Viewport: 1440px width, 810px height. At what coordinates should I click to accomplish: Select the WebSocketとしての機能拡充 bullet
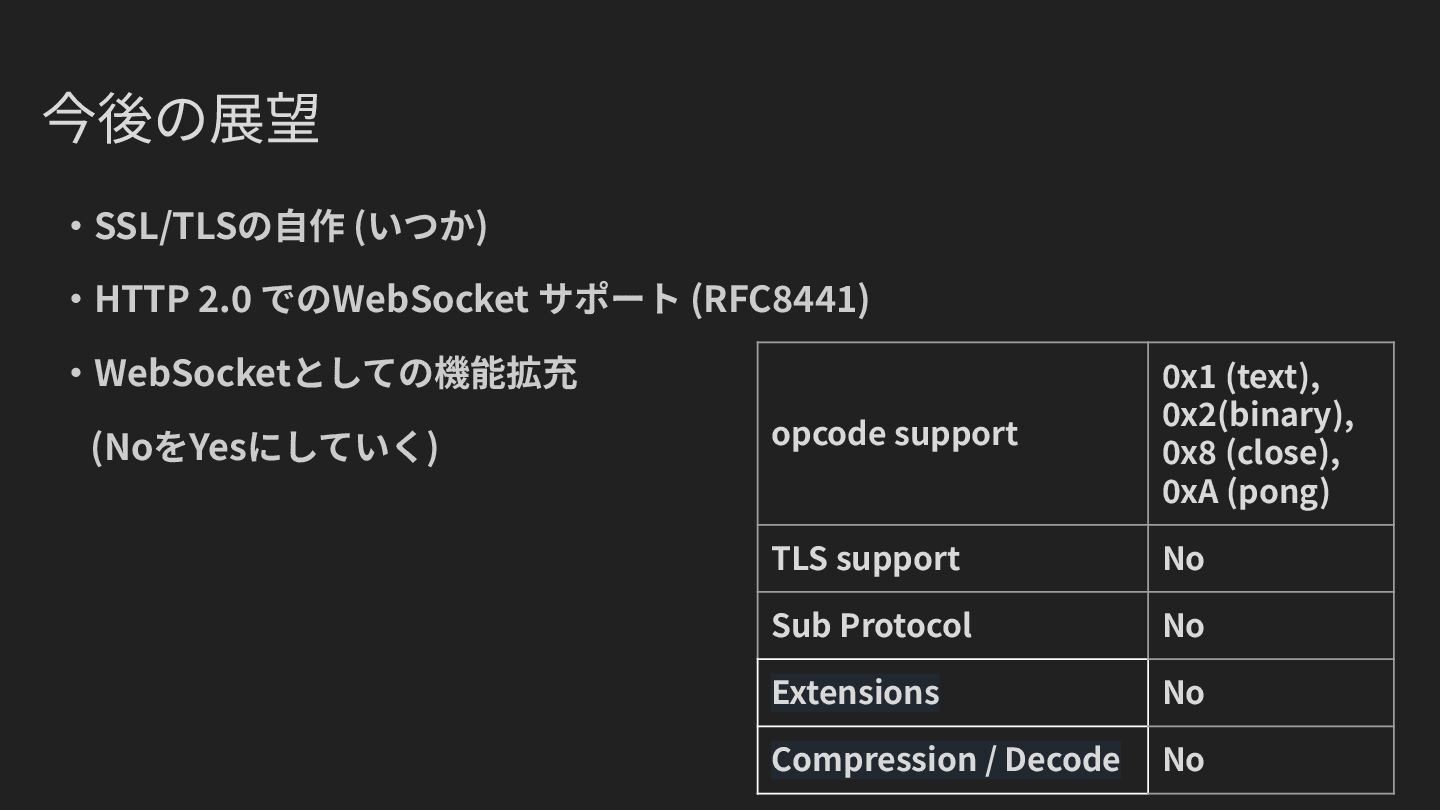click(335, 374)
